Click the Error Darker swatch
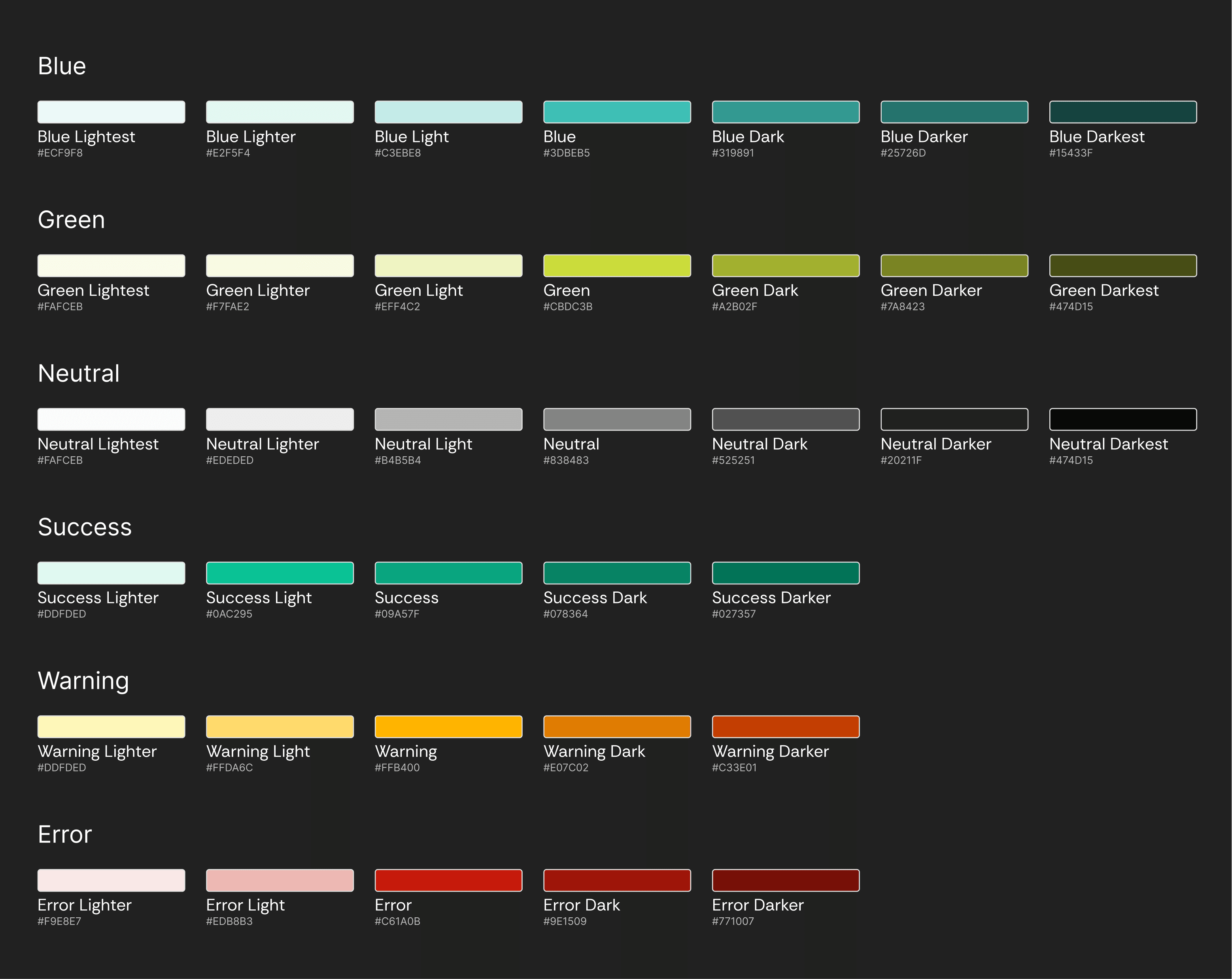 pyautogui.click(x=785, y=881)
